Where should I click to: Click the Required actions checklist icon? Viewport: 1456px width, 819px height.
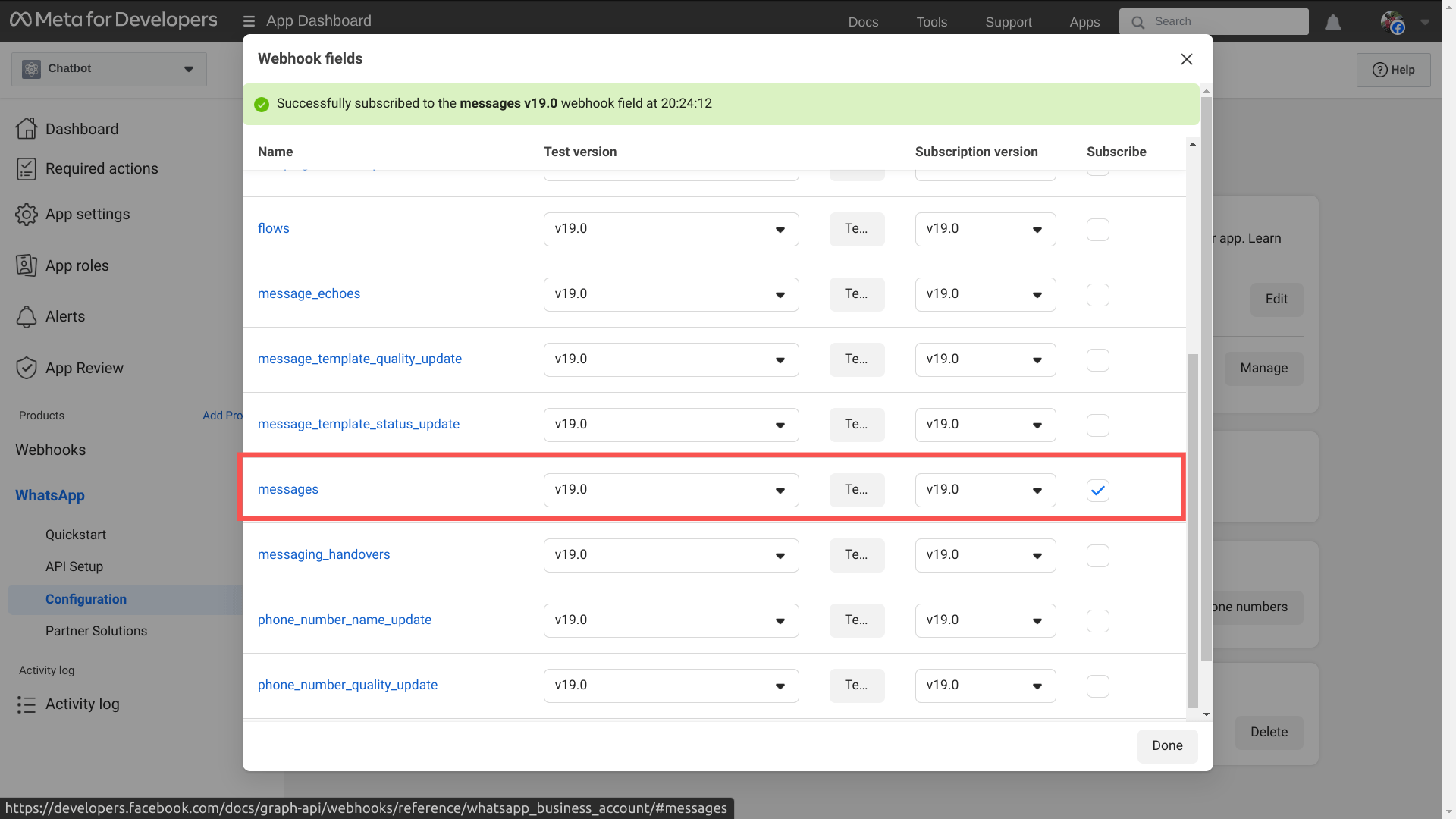[x=27, y=168]
